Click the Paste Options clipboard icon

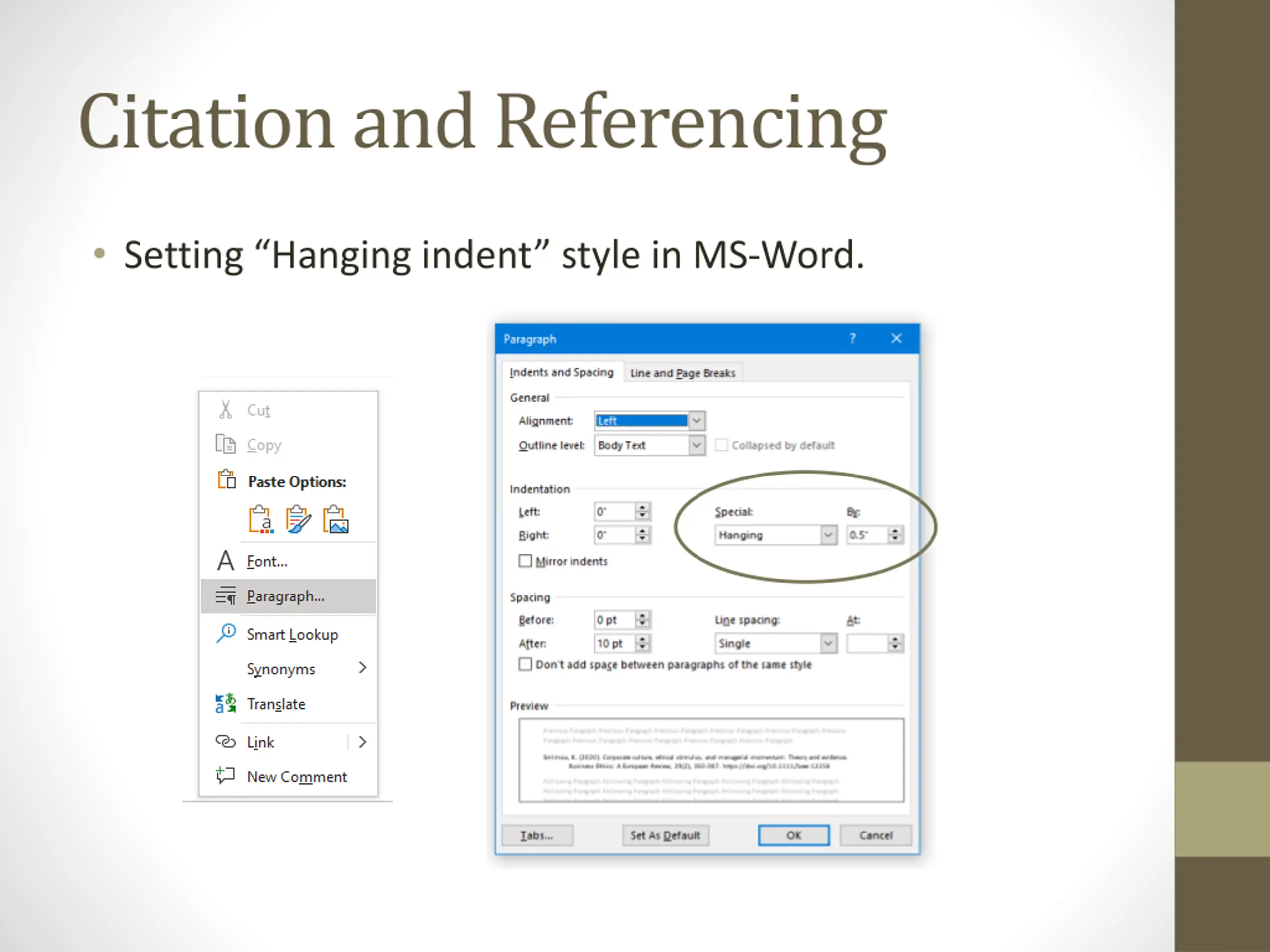226,479
